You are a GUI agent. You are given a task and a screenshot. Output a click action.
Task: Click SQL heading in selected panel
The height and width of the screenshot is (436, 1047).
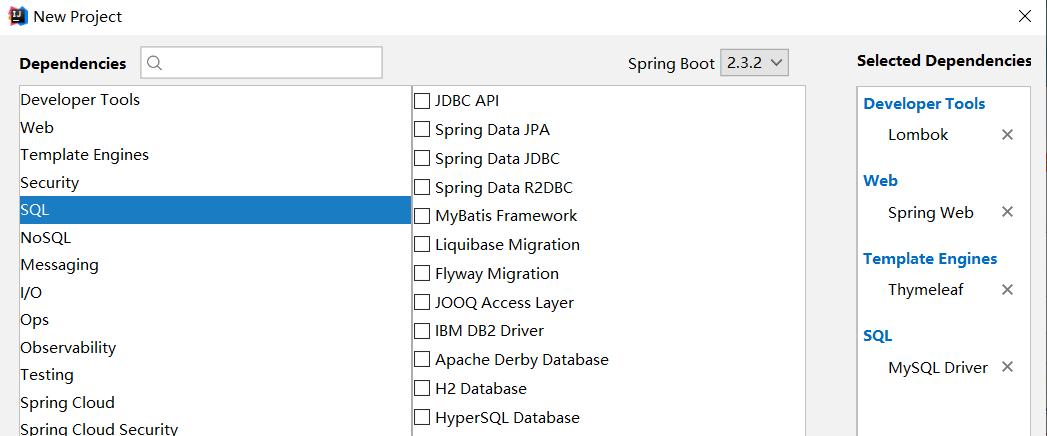click(877, 336)
